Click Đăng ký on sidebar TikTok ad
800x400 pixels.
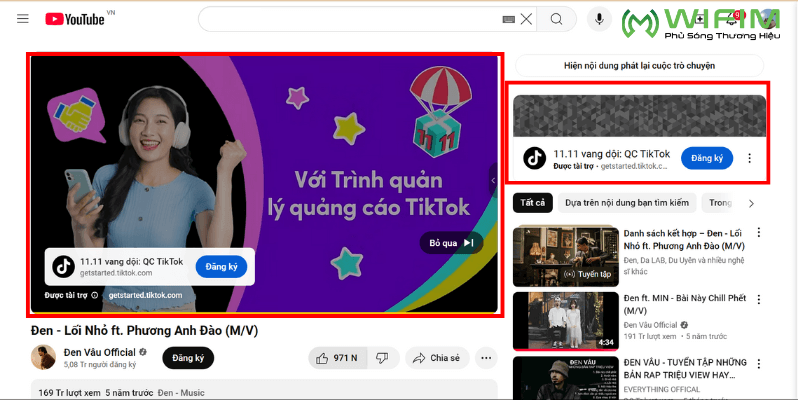pyautogui.click(x=707, y=158)
